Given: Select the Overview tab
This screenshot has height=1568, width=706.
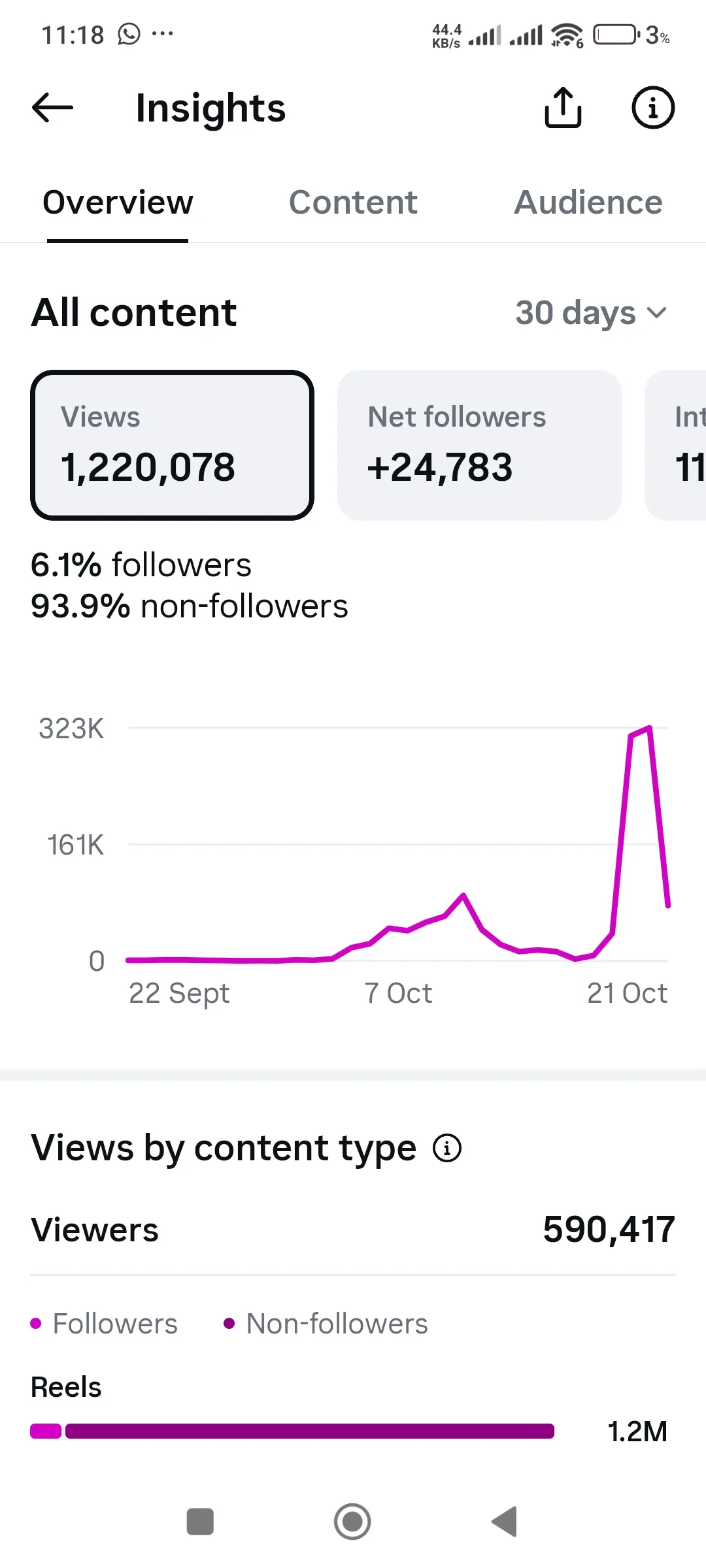Looking at the screenshot, I should click(118, 203).
